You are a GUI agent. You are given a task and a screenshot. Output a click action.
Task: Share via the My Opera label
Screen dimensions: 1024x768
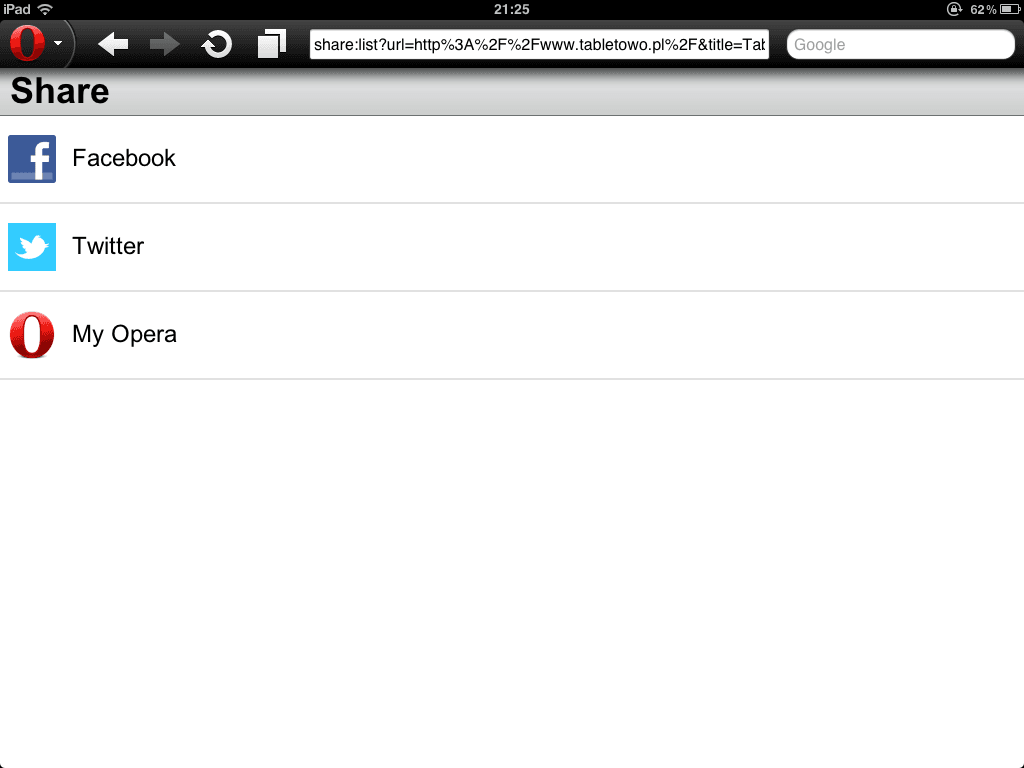coord(124,334)
